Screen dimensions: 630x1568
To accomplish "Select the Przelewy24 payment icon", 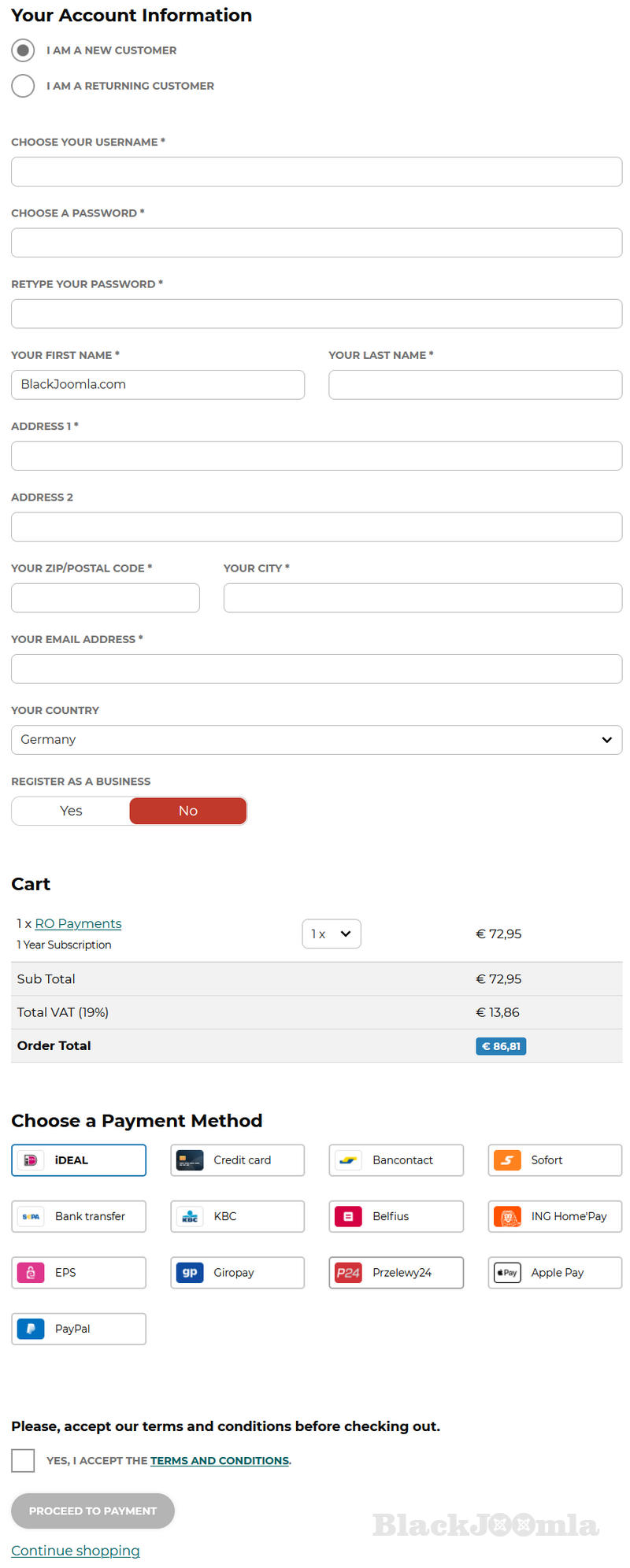I will point(348,1272).
